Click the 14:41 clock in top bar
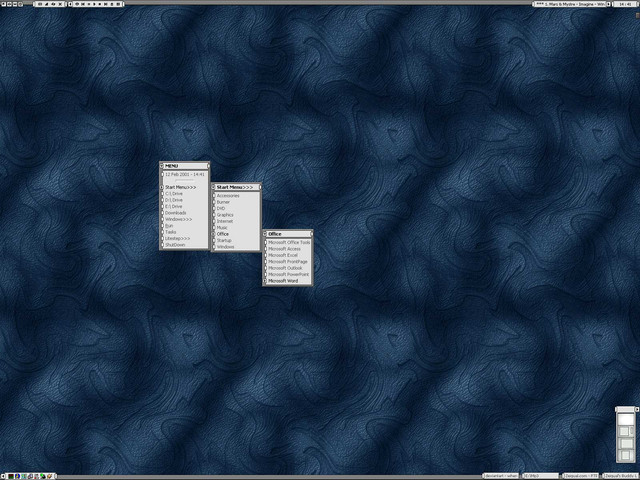 coord(625,4)
